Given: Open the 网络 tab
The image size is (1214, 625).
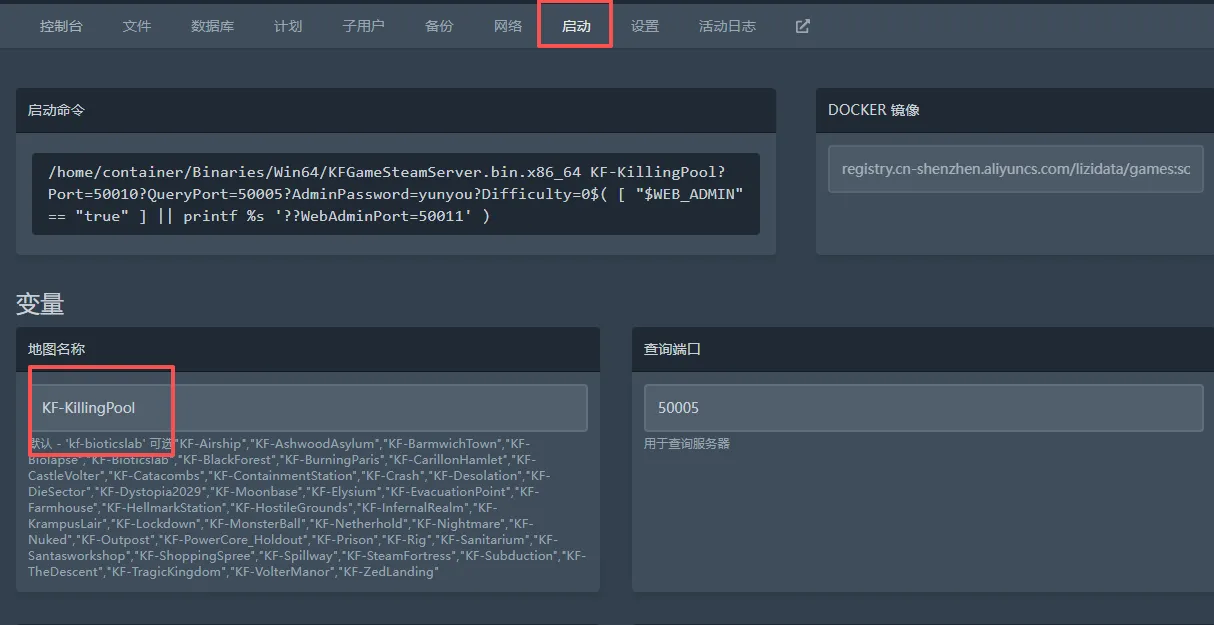Looking at the screenshot, I should 508,26.
